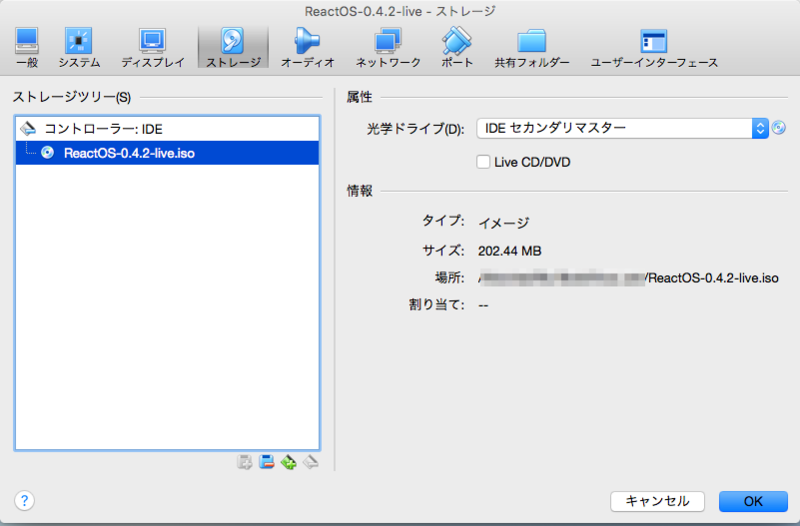This screenshot has width=800, height=526.
Task: Click the 202.44 MB size value
Action: [509, 251]
